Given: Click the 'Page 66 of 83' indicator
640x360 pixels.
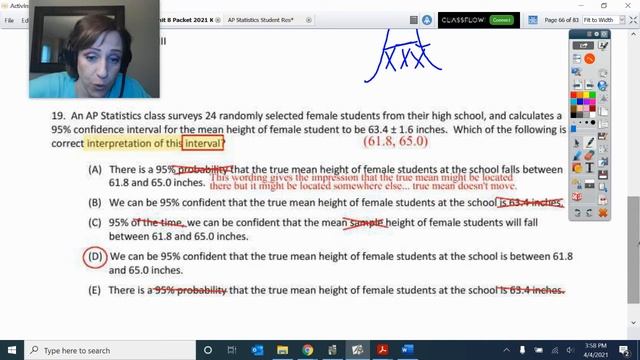Looking at the screenshot, I should 561,20.
